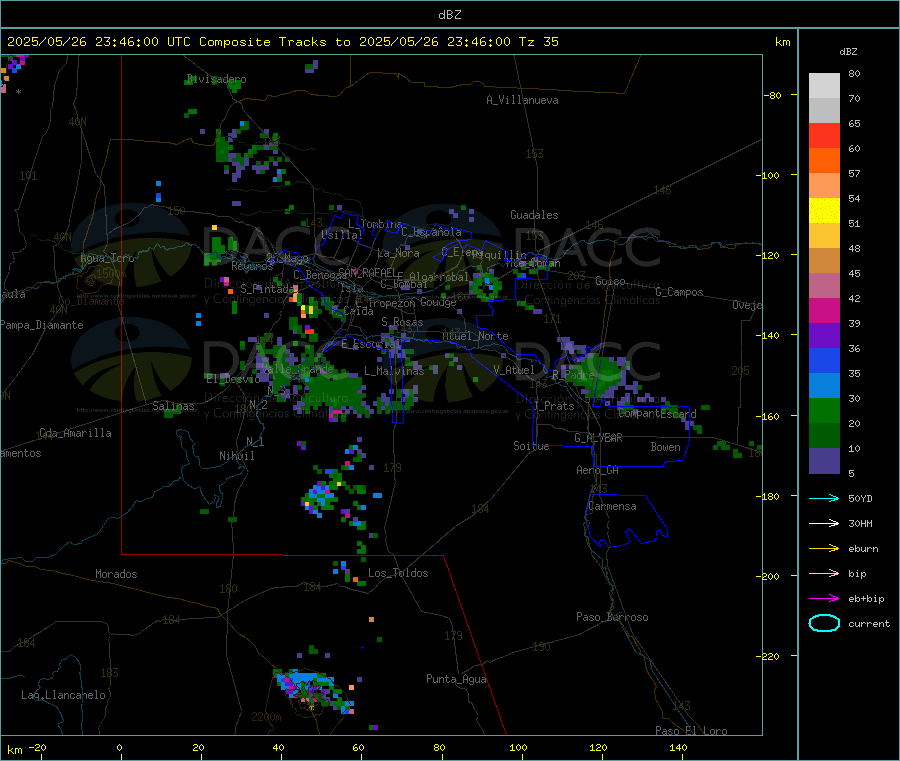Click the Cda_Amarilla map label
900x761 pixels.
(x=75, y=433)
